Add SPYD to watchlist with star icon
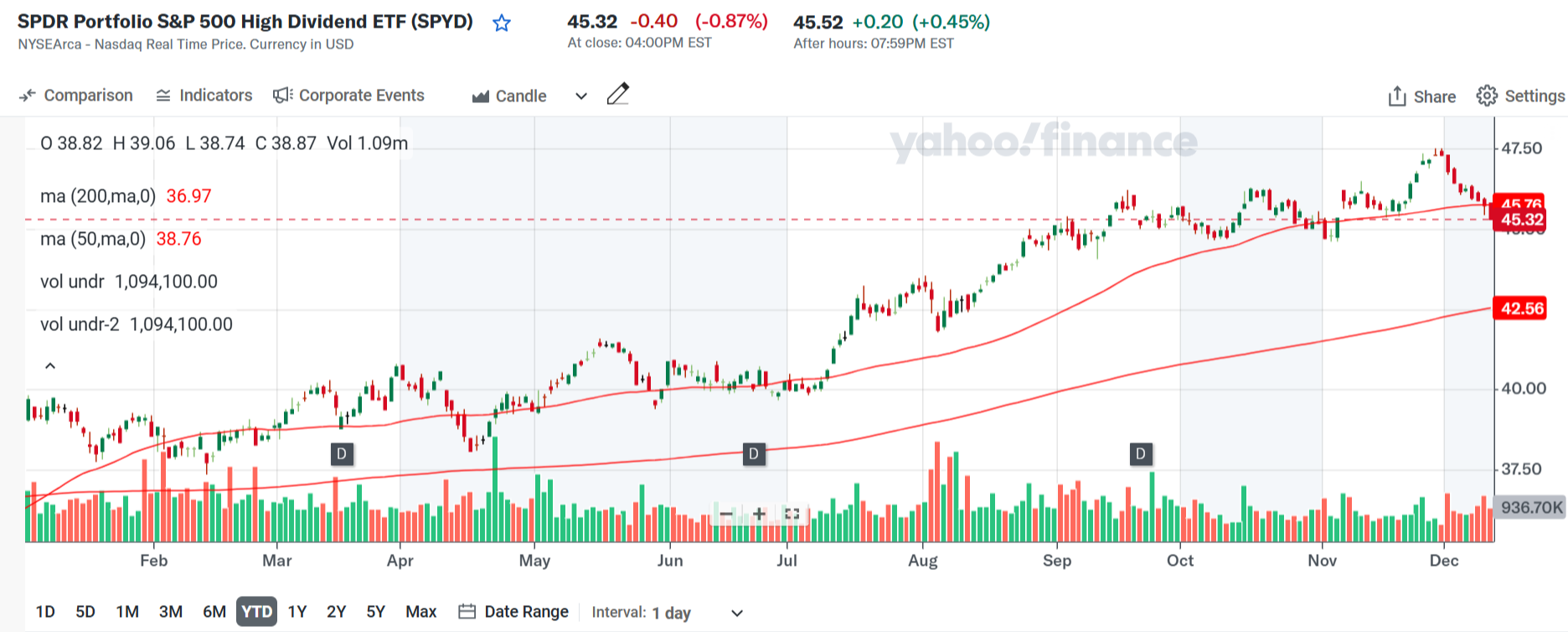The width and height of the screenshot is (1568, 632). [x=502, y=23]
